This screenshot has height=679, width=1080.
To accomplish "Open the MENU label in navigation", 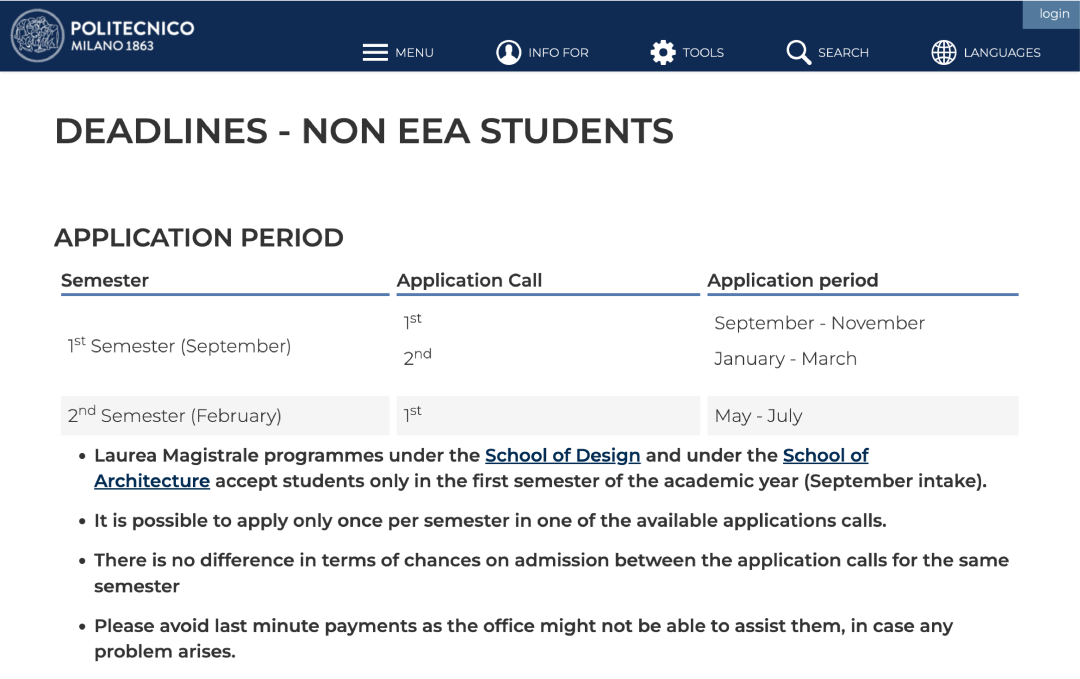I will pyautogui.click(x=414, y=53).
